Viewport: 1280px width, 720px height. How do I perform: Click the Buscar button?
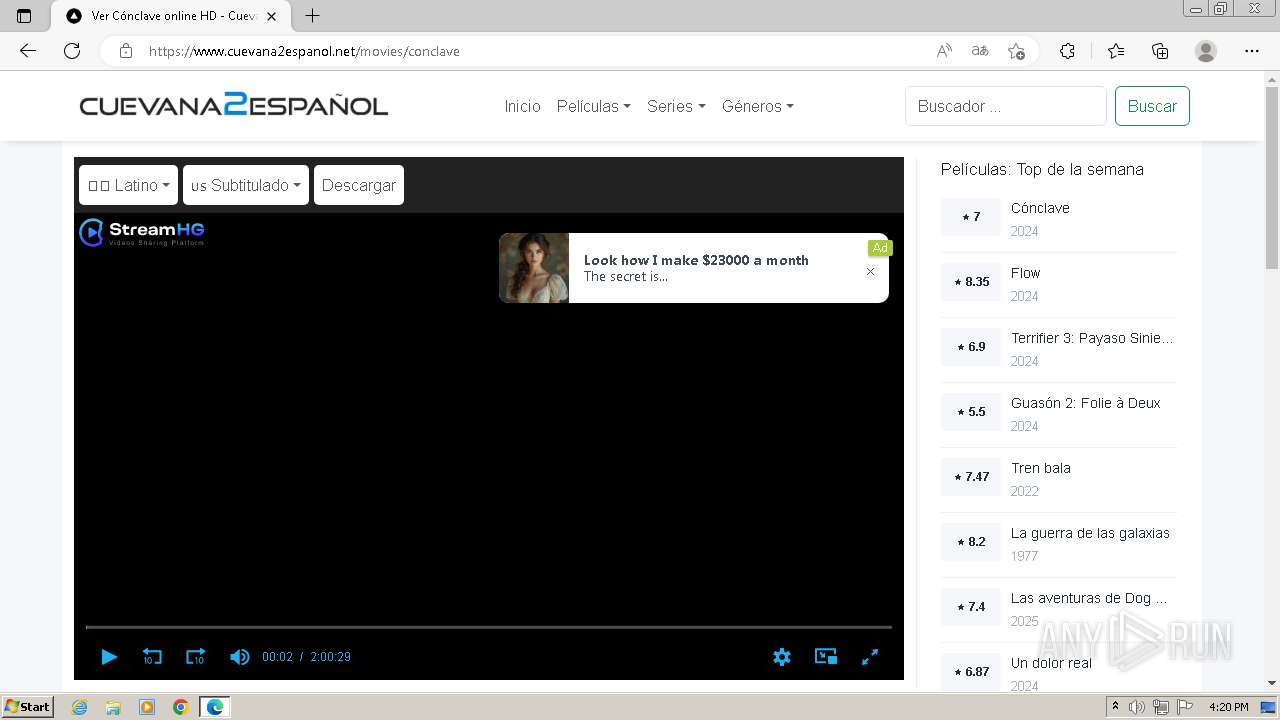[x=1152, y=106]
